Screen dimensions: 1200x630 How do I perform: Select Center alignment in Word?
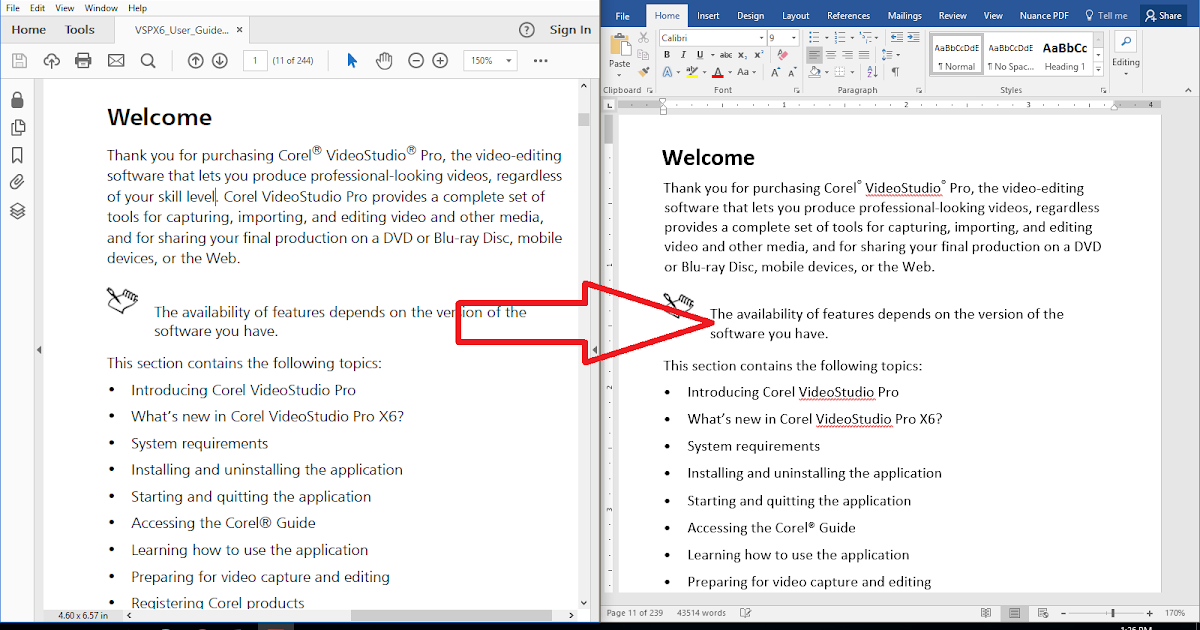tap(831, 55)
